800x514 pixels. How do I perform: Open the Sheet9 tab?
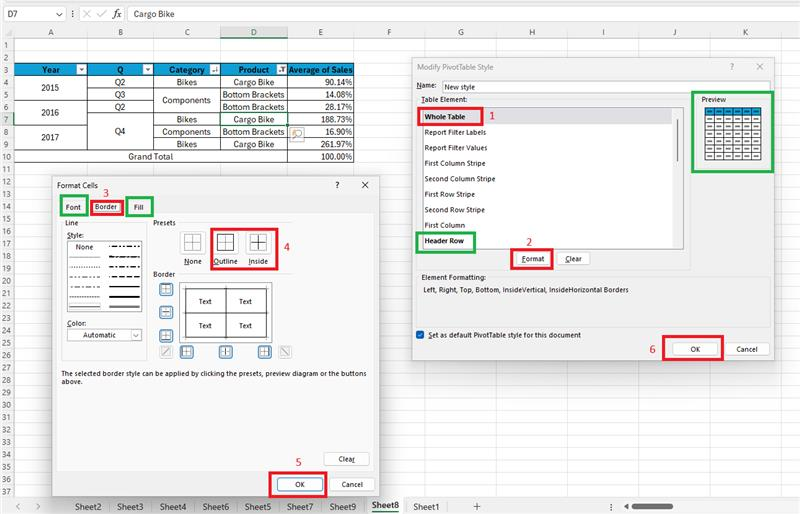(342, 506)
